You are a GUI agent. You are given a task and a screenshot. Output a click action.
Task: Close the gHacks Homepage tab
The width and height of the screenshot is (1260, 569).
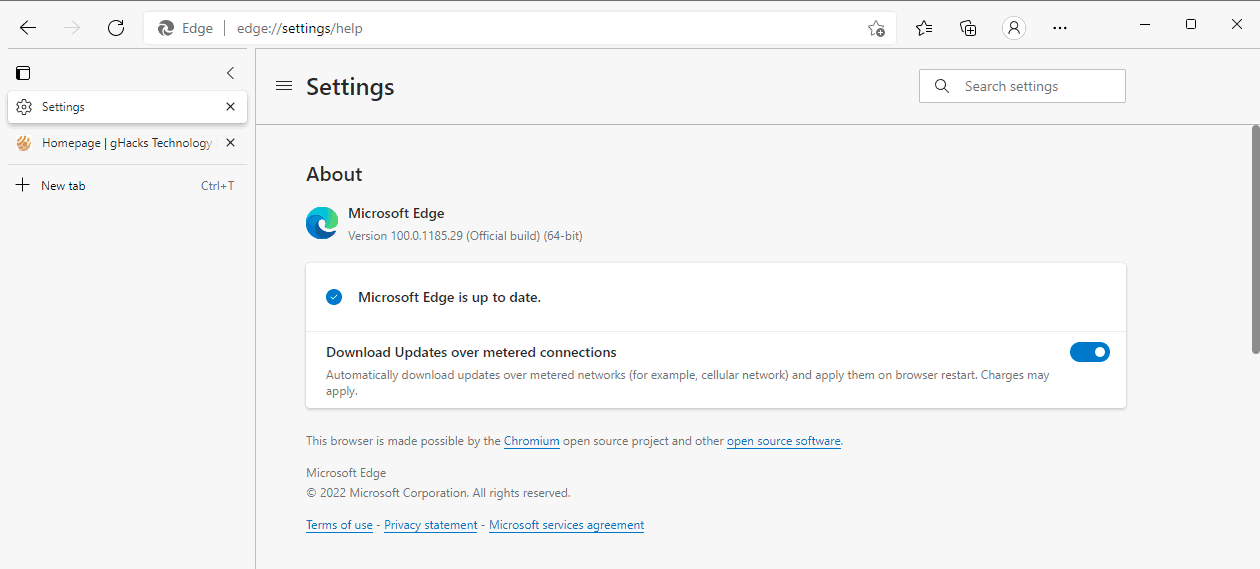click(x=230, y=143)
